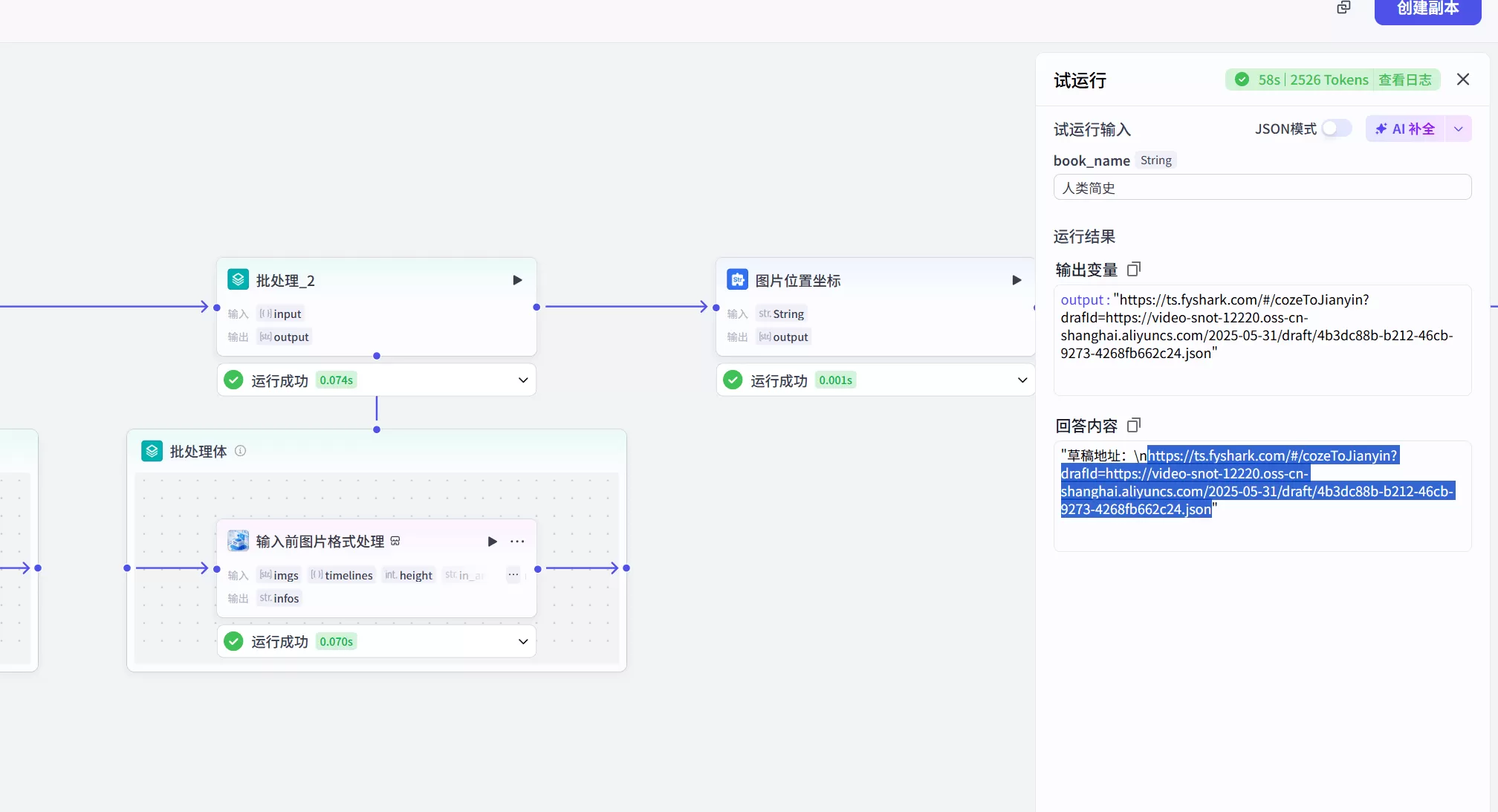Expand 批处理_2 run result details
This screenshot has width=1498, height=812.
[523, 380]
